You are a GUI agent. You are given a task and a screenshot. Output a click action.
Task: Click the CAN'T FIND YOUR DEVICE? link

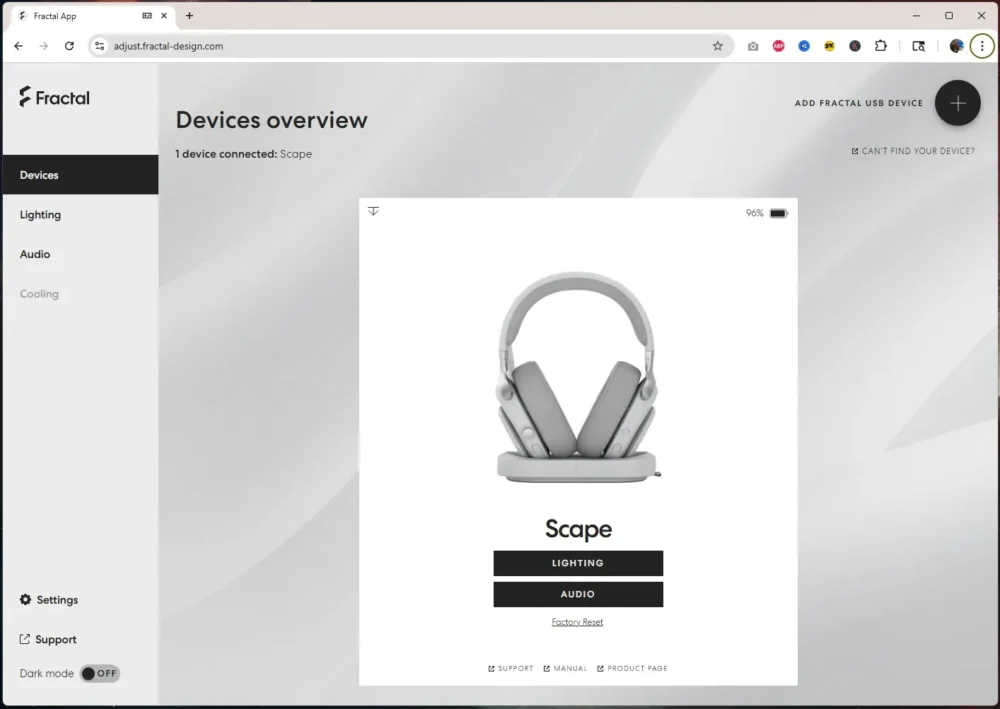[913, 151]
